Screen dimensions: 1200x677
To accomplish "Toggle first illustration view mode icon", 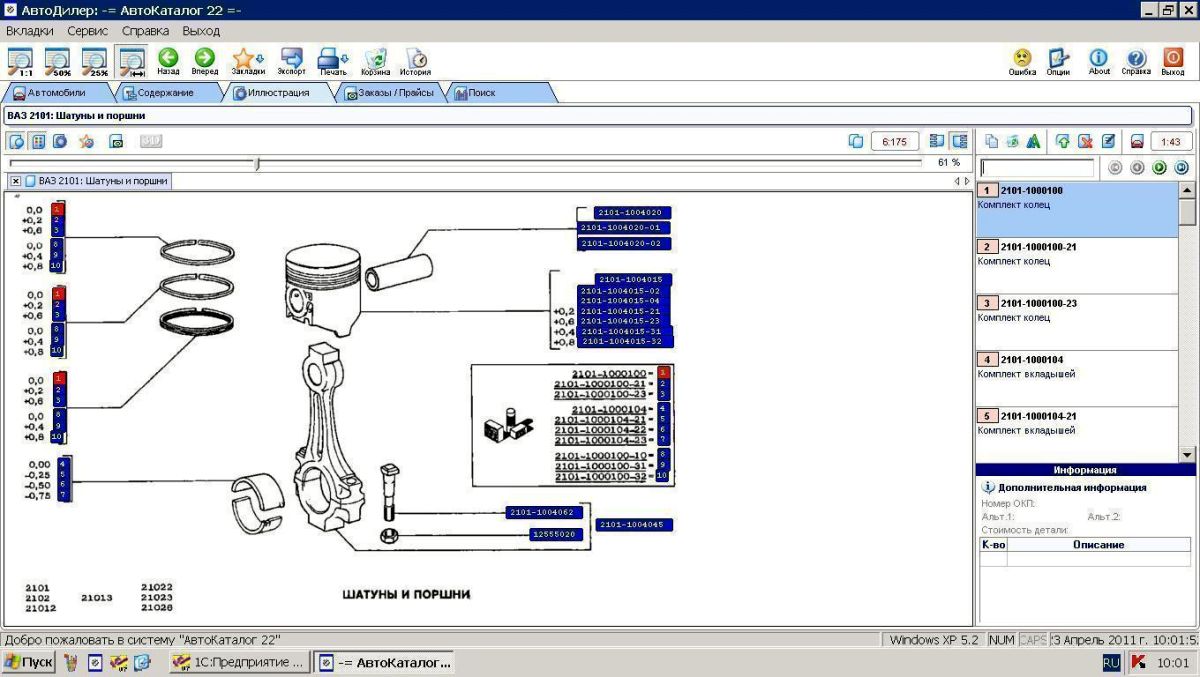I will click(x=17, y=141).
